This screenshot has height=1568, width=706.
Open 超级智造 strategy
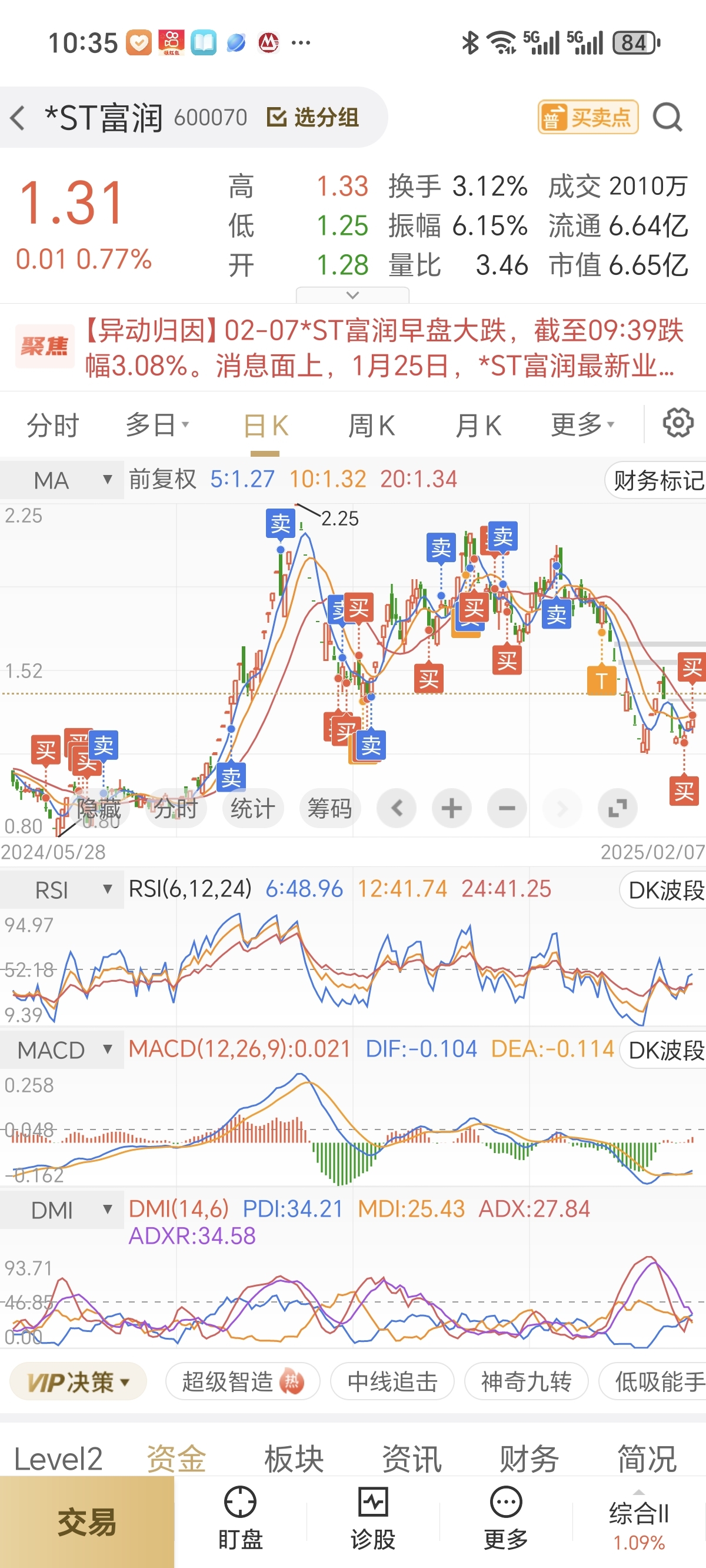coord(243,1383)
